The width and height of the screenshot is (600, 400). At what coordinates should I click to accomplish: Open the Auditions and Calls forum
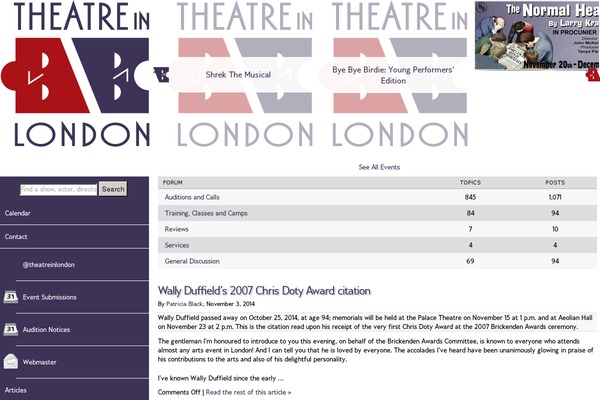(192, 197)
